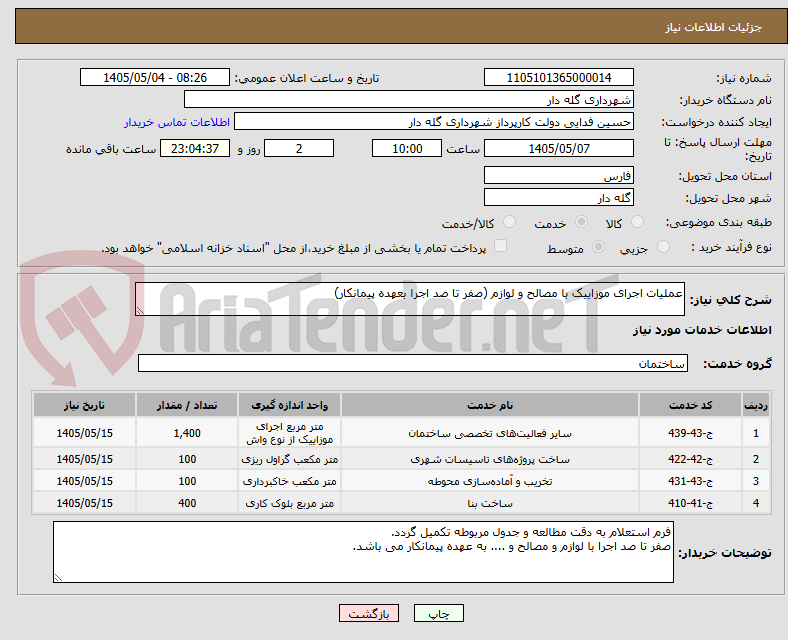This screenshot has width=788, height=640.
Task: Click the تاریخ نیاز column header
Action: click(84, 405)
